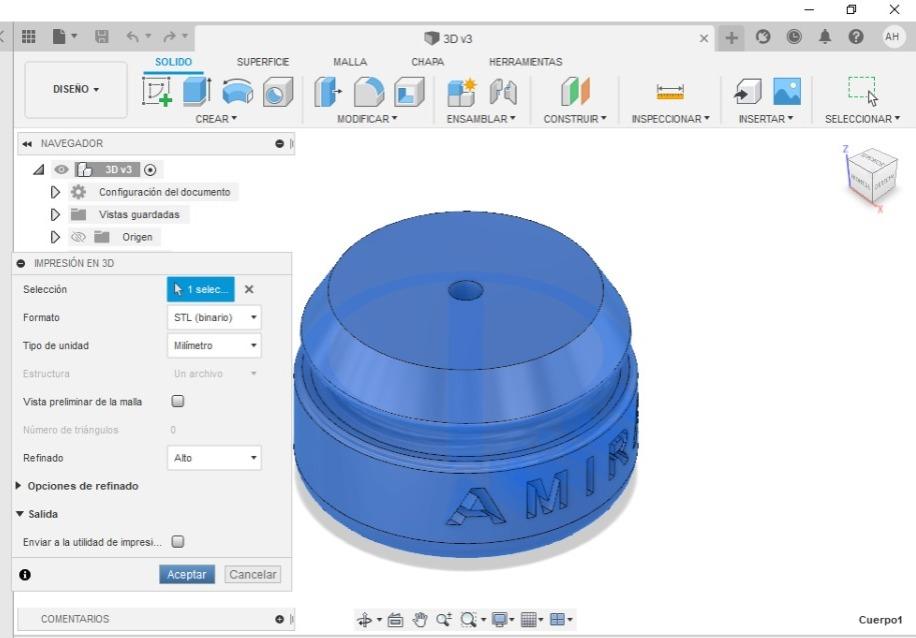Select the Shell tool
The image size is (916, 638).
pos(409,92)
